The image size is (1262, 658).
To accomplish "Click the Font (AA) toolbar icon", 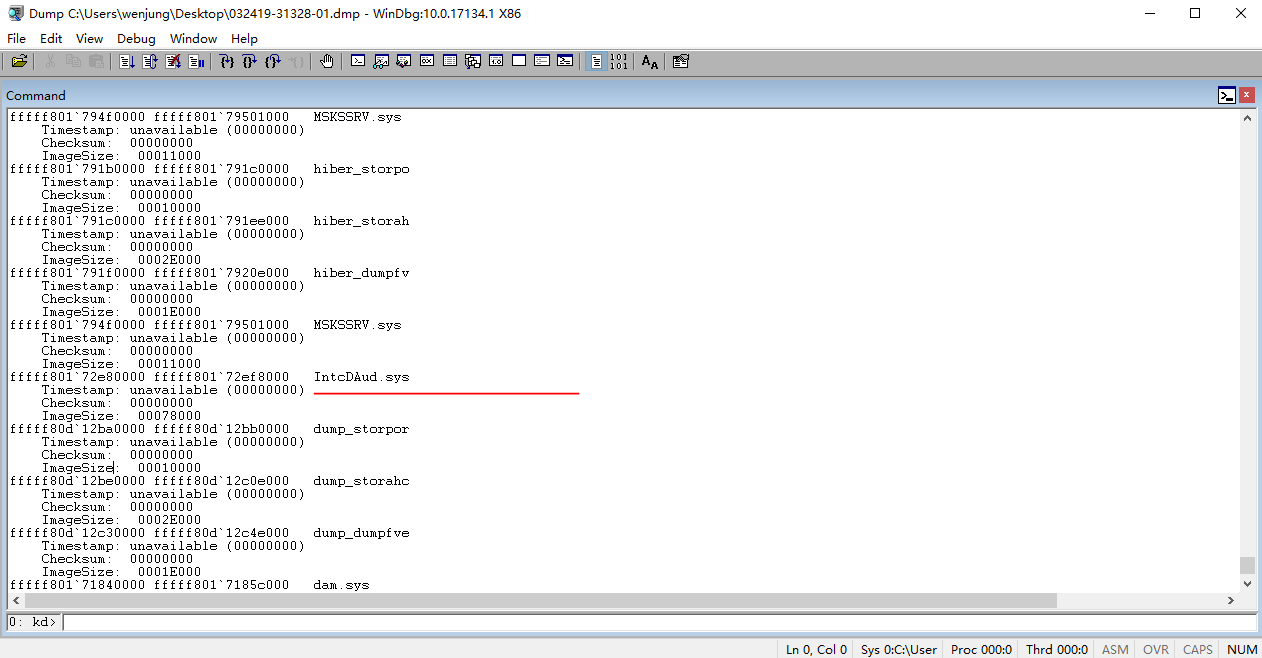I will click(x=650, y=62).
